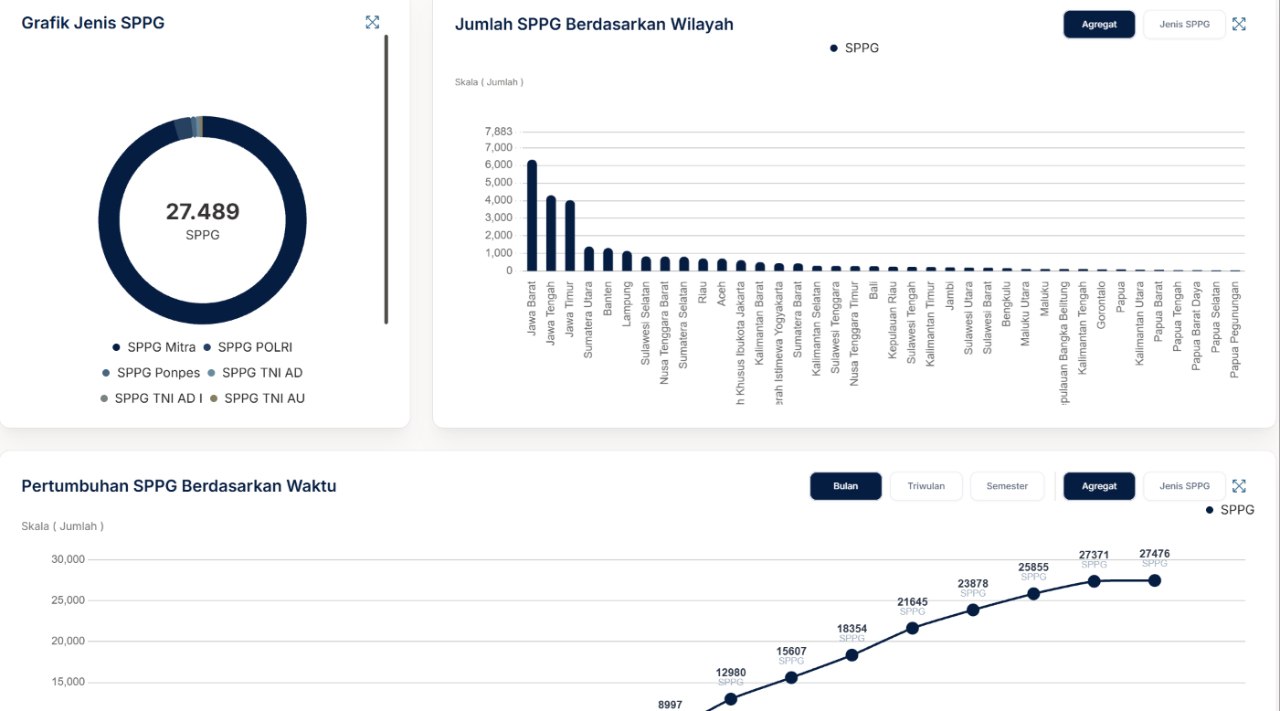Toggle SPPG legend in the Pertumbuhan chart
The height and width of the screenshot is (711, 1280).
[1230, 510]
